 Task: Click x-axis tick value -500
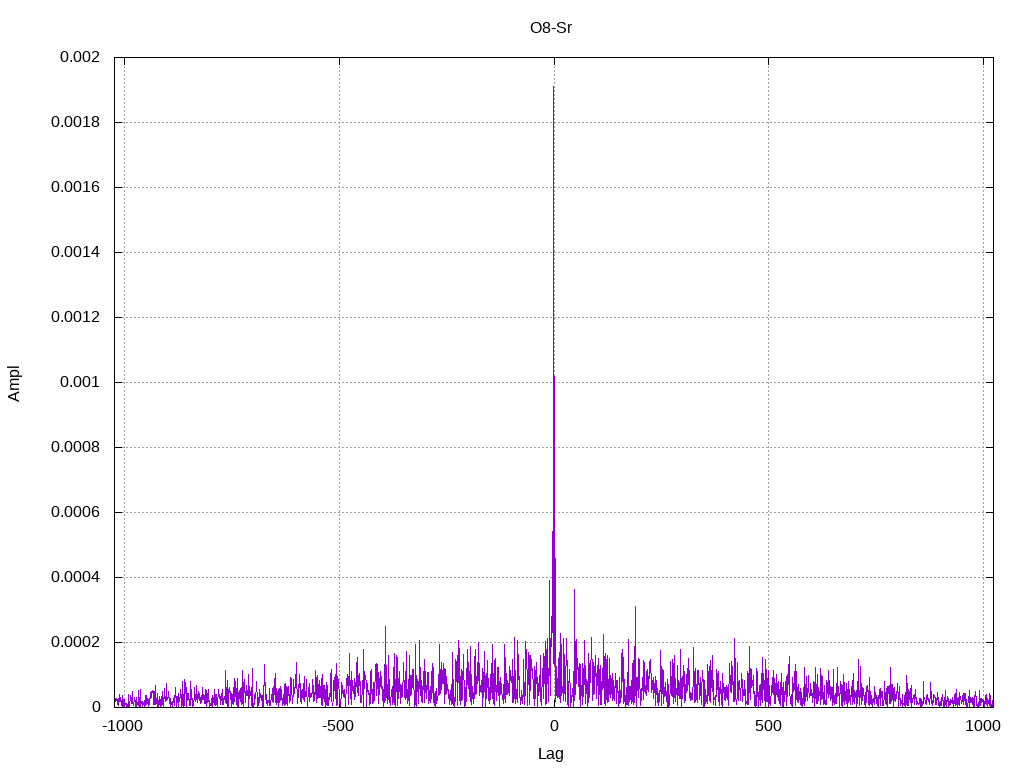[338, 726]
